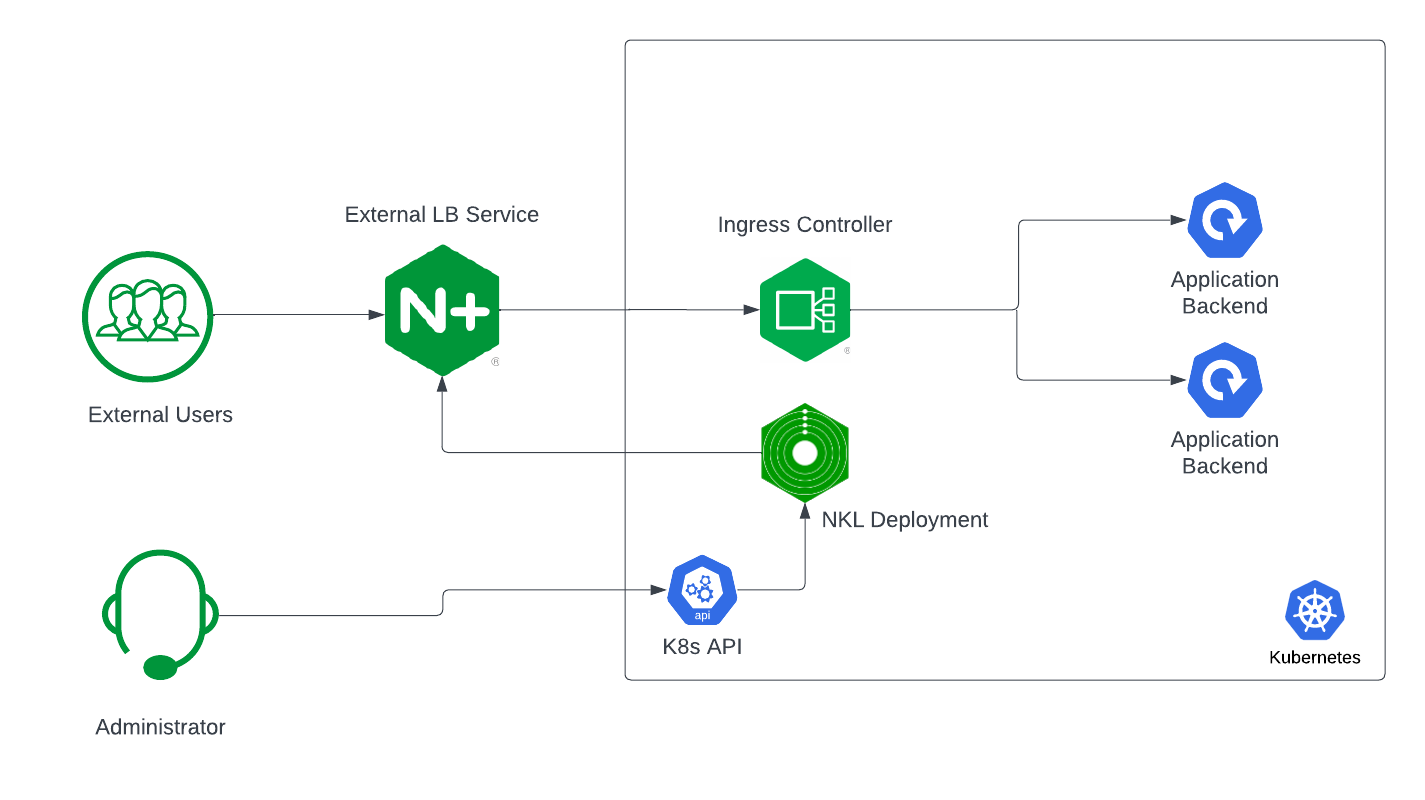Viewport: 1425px width, 800px height.
Task: Select the Administrator text label
Action: click(x=160, y=727)
